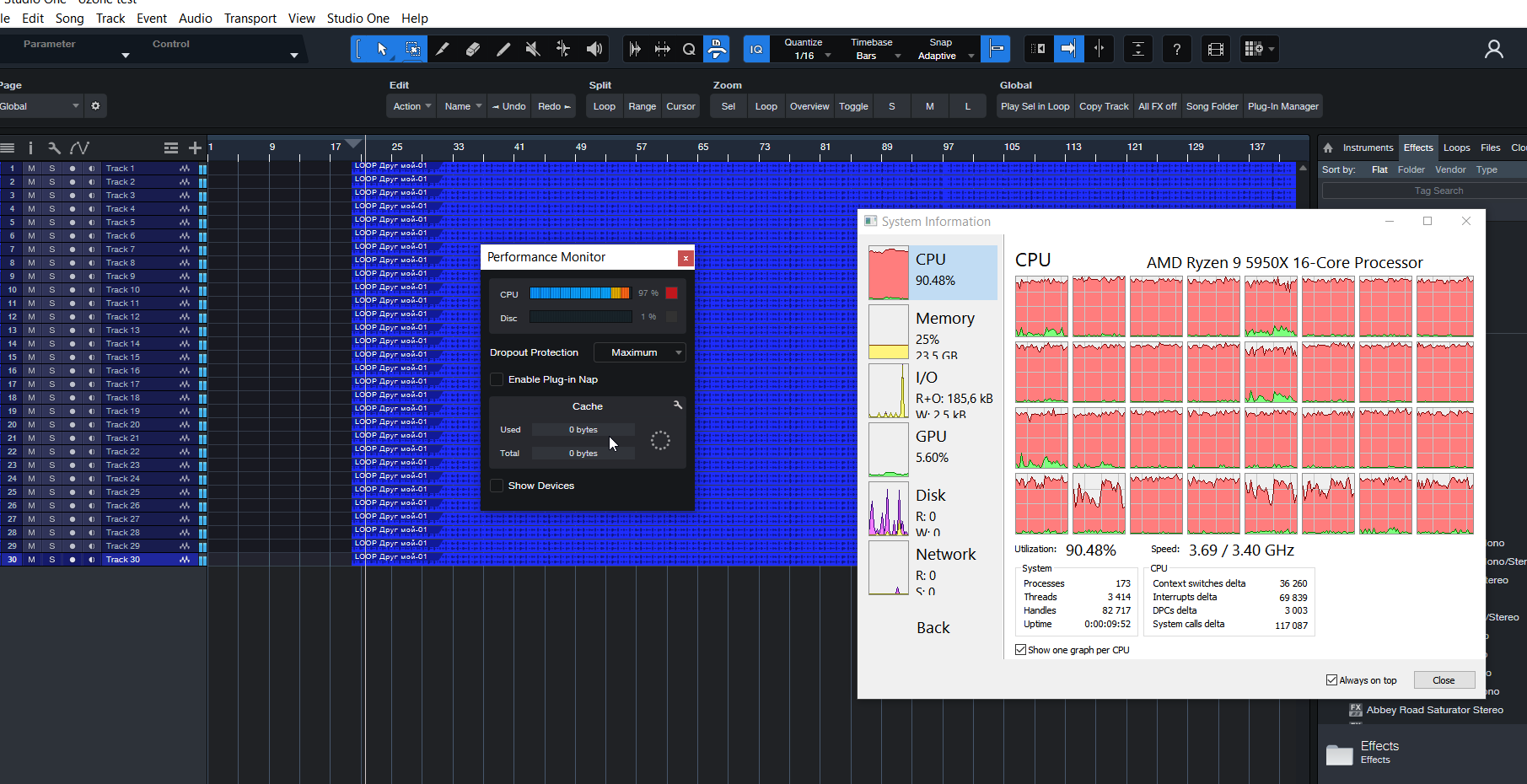Show automation curve icon
The height and width of the screenshot is (784, 1527).
[x=79, y=148]
